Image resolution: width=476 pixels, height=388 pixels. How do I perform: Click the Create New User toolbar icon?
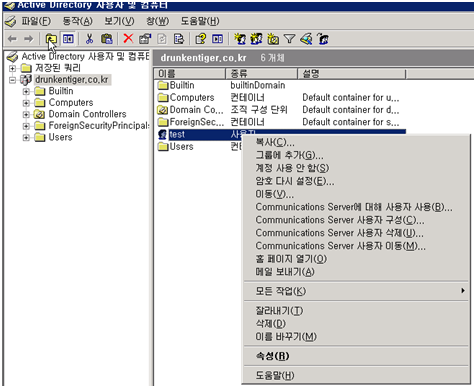(240, 39)
